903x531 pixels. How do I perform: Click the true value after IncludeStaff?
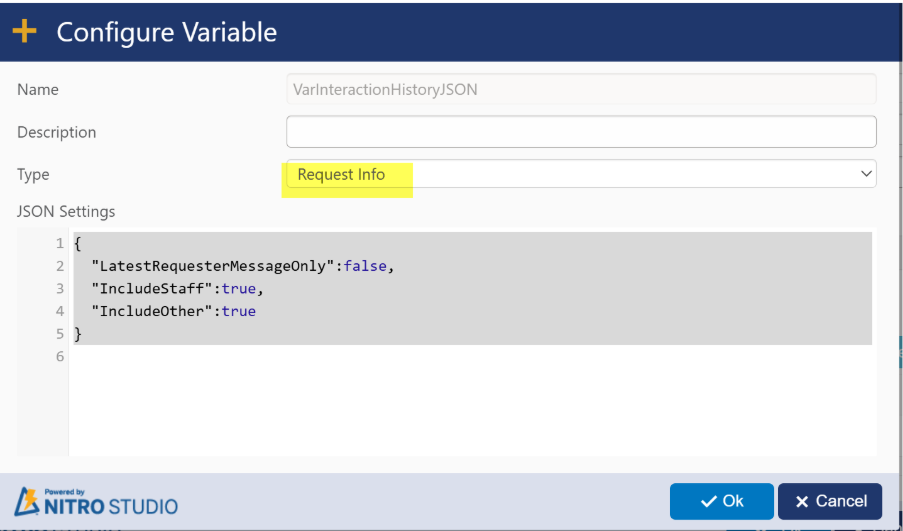click(x=238, y=289)
